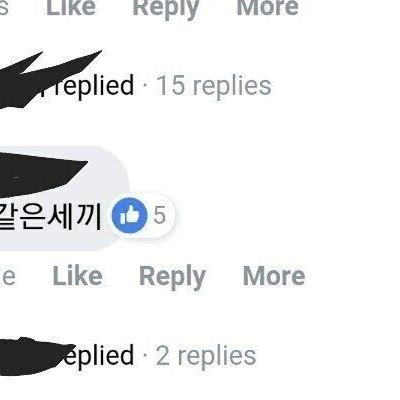Click Like in the top action row
The image size is (400, 400).
(71, 7)
